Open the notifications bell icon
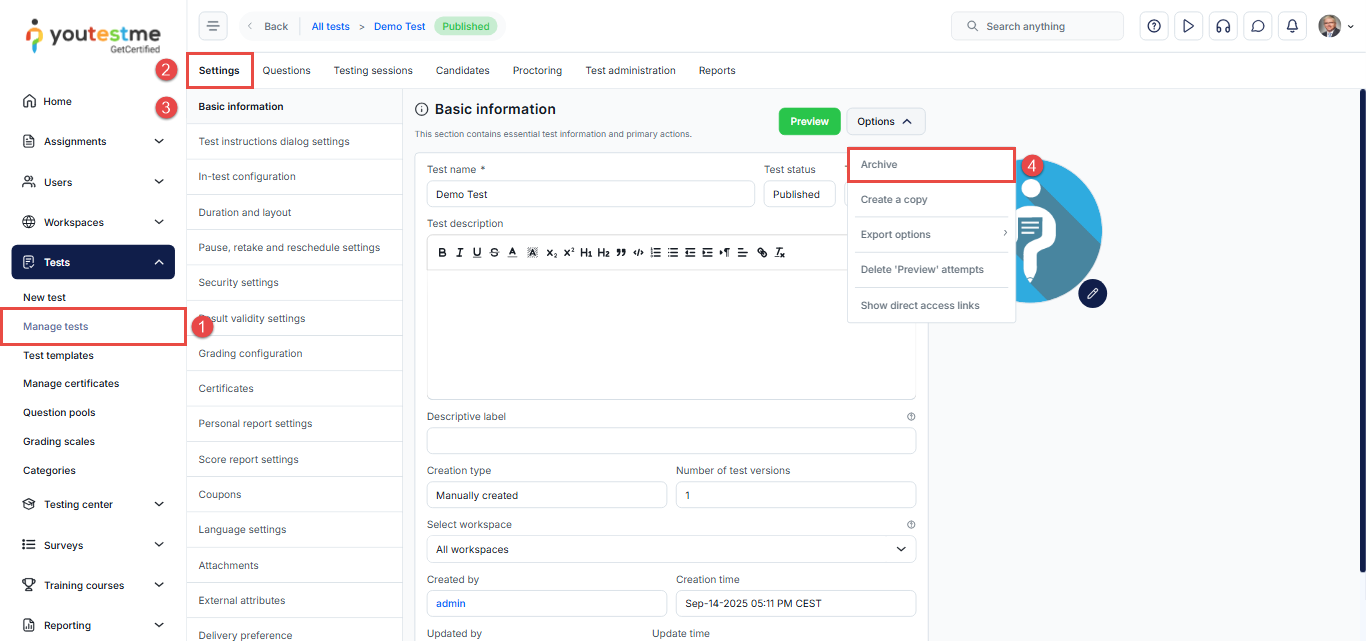 [x=1293, y=26]
